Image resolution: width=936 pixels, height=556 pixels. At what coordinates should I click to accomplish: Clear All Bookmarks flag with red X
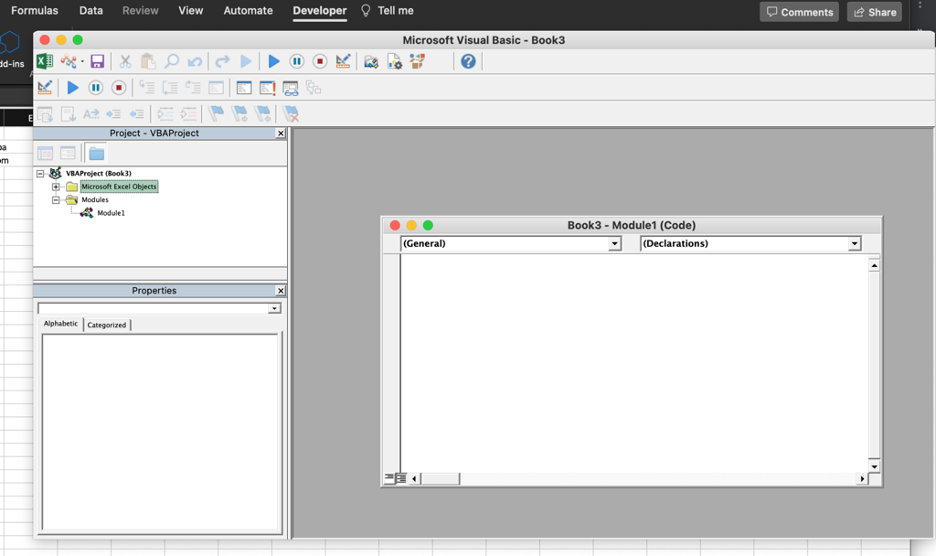coord(291,113)
